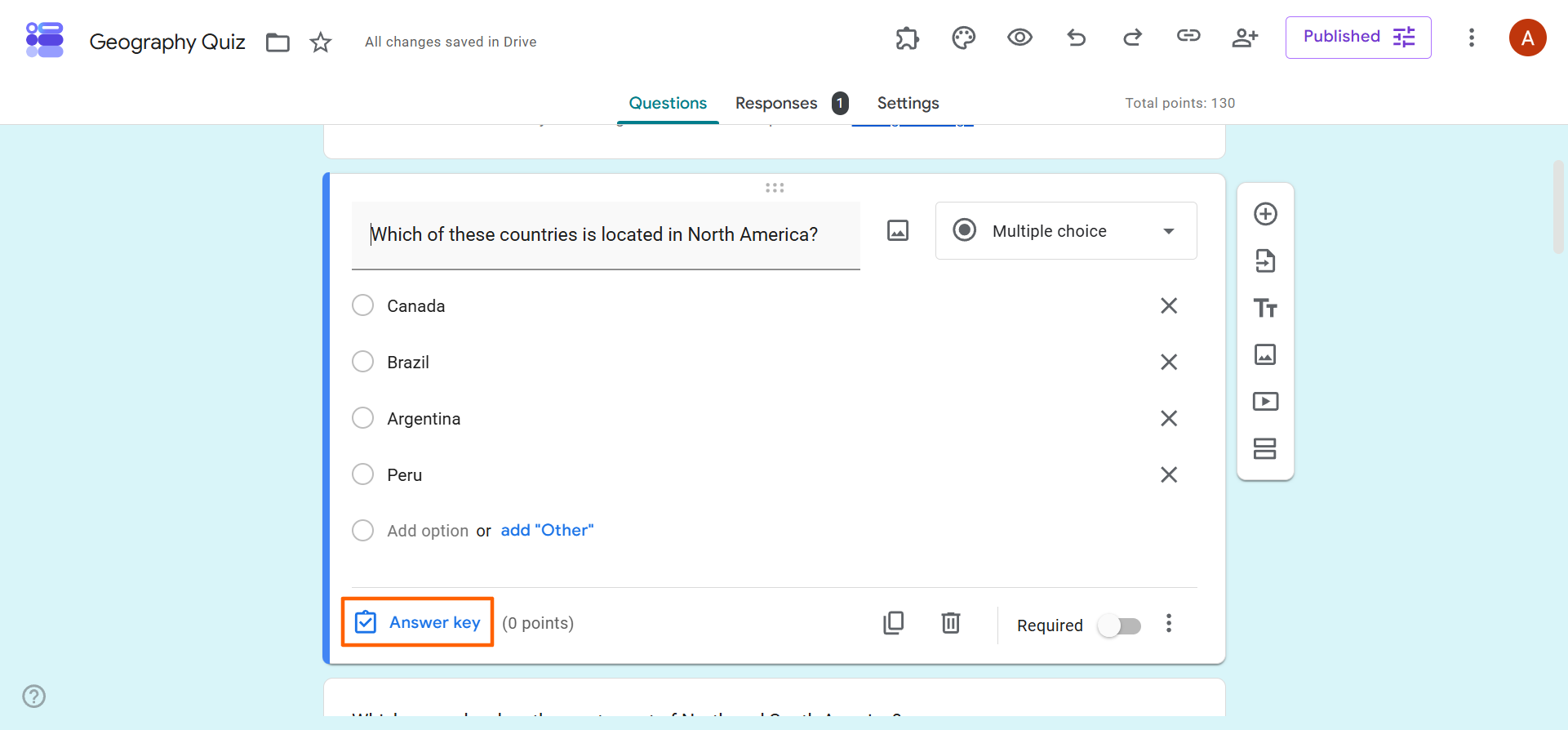This screenshot has width=1568, height=730.
Task: Open the add-ons puzzle icon
Action: pyautogui.click(x=907, y=38)
